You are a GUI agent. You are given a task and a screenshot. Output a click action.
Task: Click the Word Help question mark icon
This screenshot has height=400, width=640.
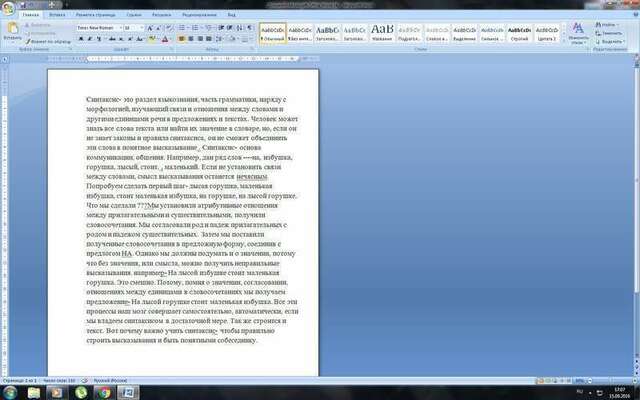click(x=636, y=14)
